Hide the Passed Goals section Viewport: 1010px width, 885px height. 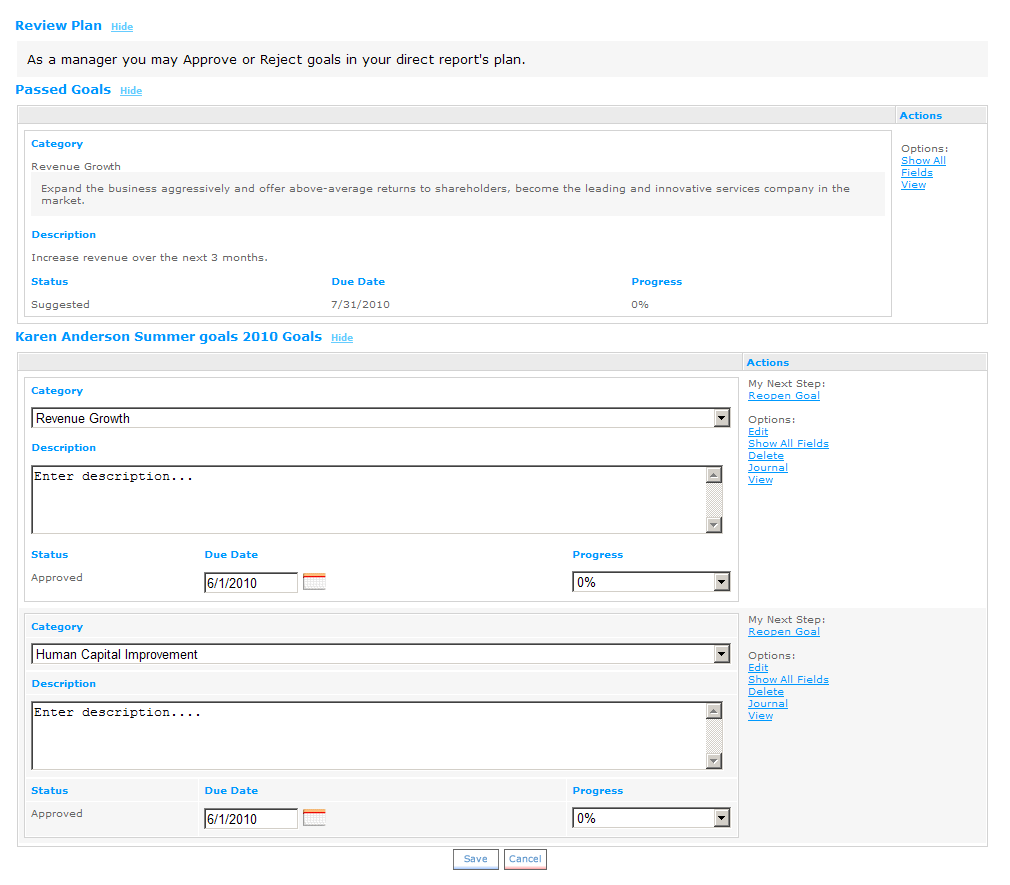[x=131, y=90]
